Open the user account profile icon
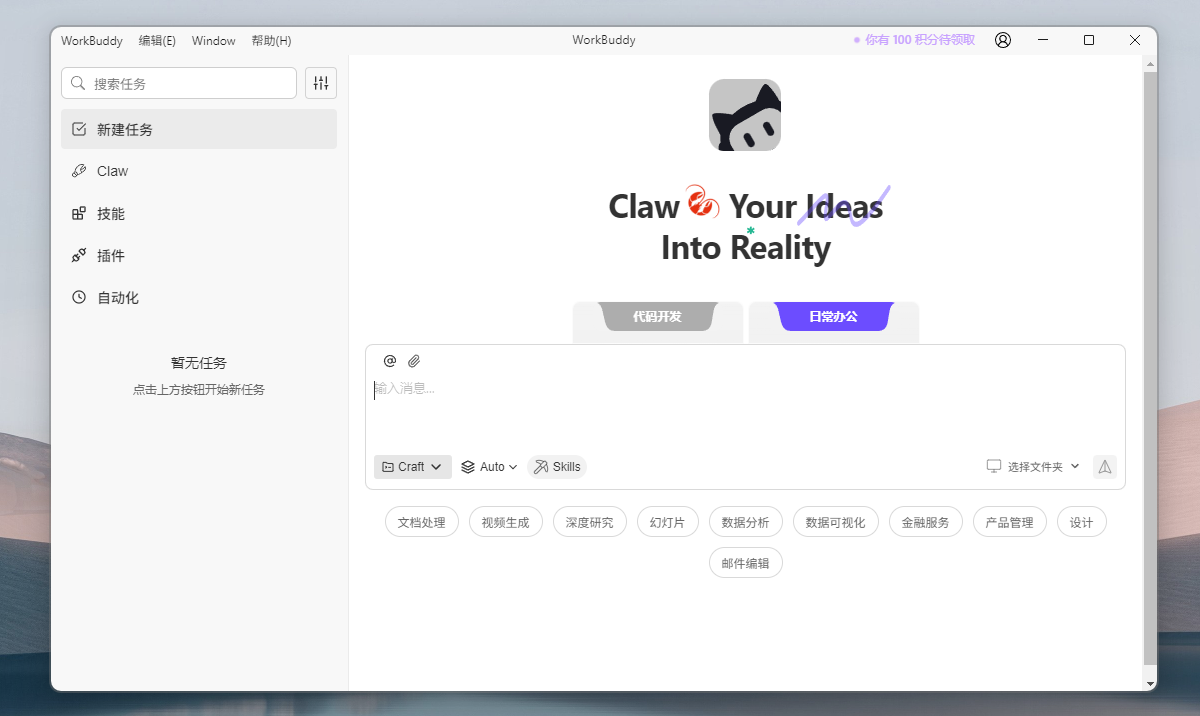The height and width of the screenshot is (716, 1200). click(x=1003, y=40)
